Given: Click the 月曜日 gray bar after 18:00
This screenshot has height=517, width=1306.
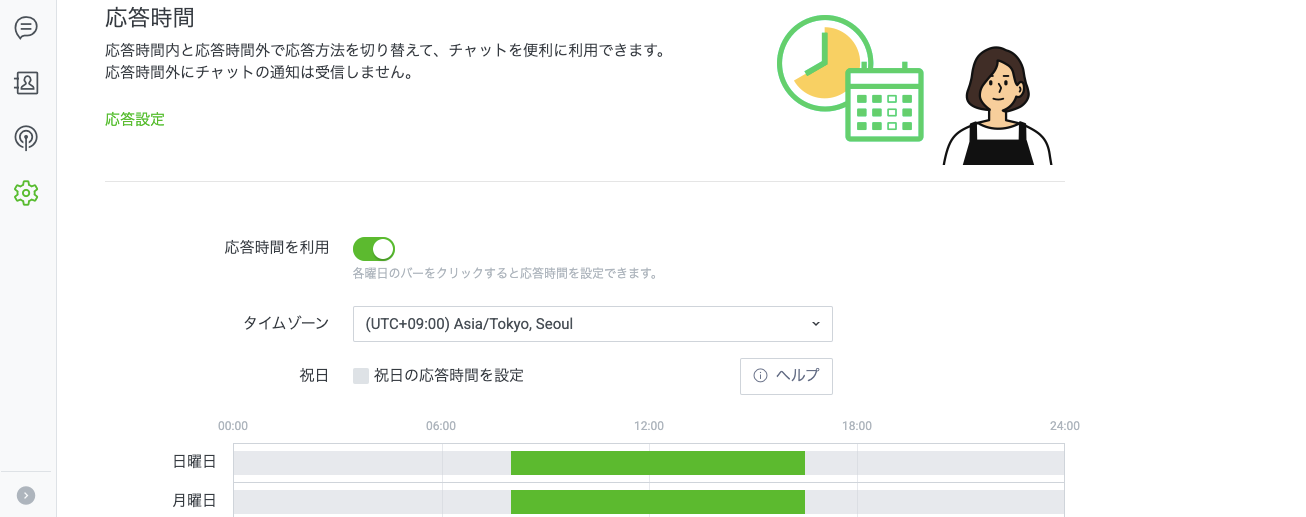Looking at the screenshot, I should [960, 501].
